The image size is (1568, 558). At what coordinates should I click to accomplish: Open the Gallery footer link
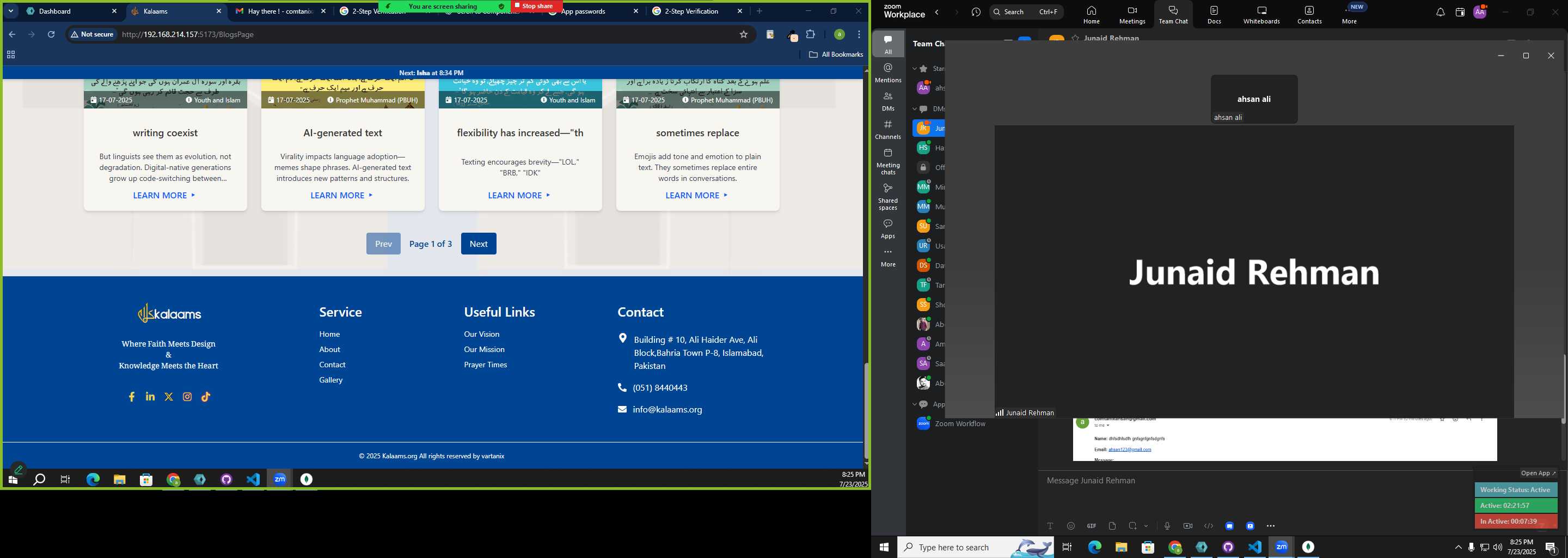click(x=330, y=380)
